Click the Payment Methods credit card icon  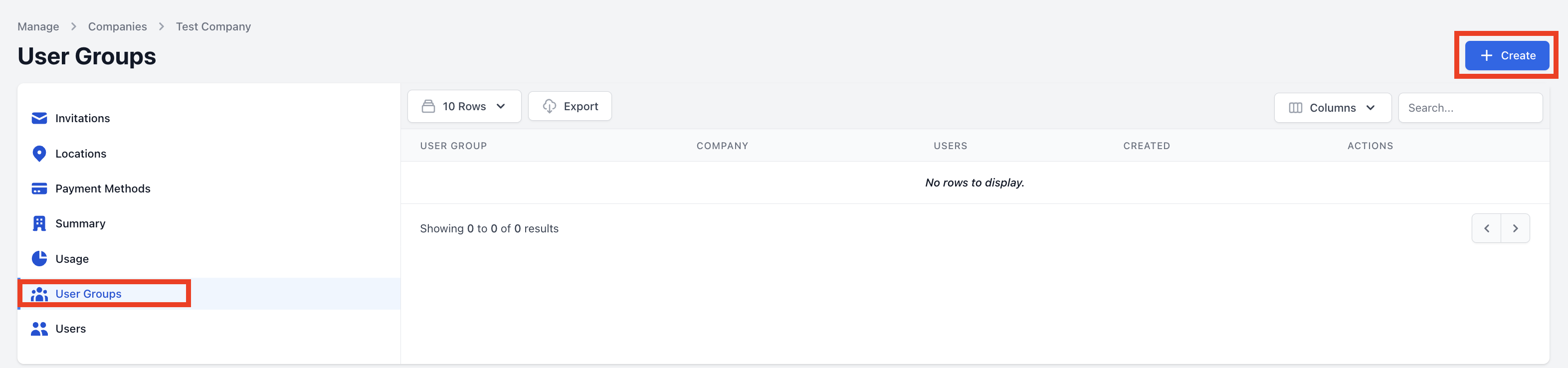[x=39, y=188]
